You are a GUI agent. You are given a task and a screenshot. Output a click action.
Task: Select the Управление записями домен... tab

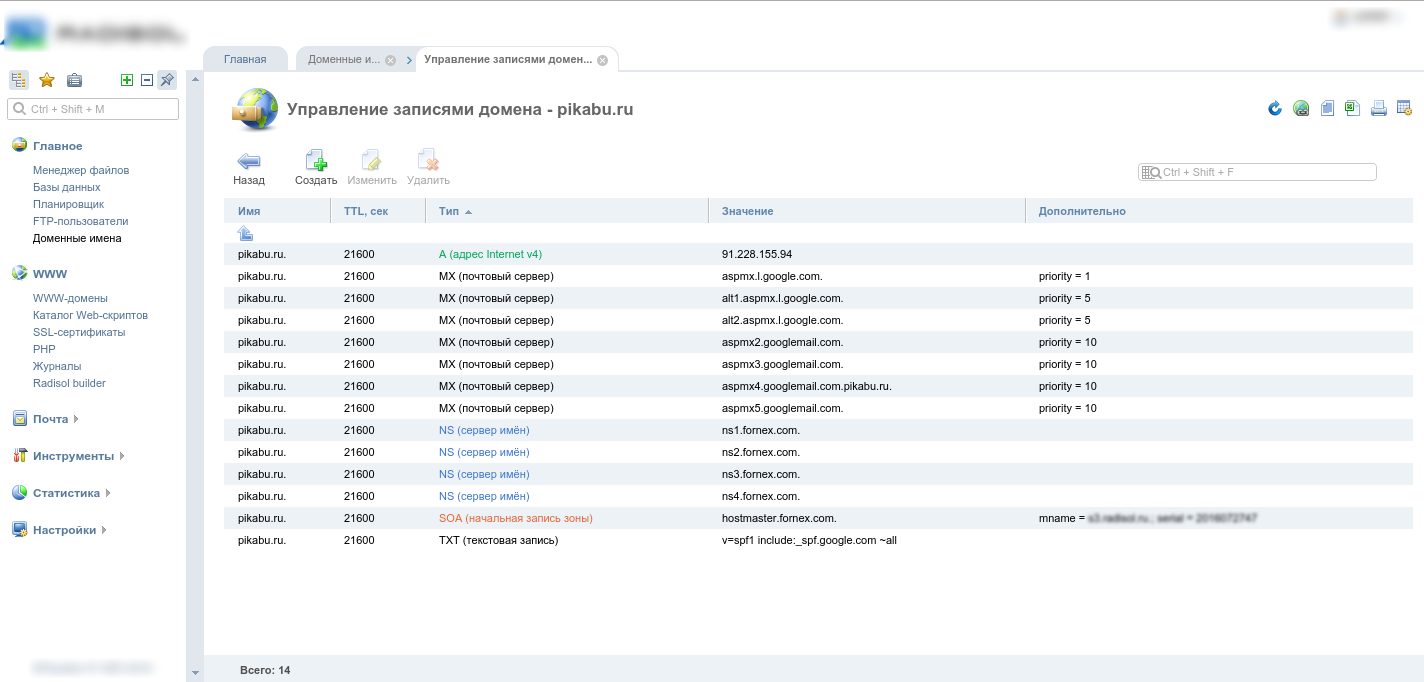click(508, 59)
